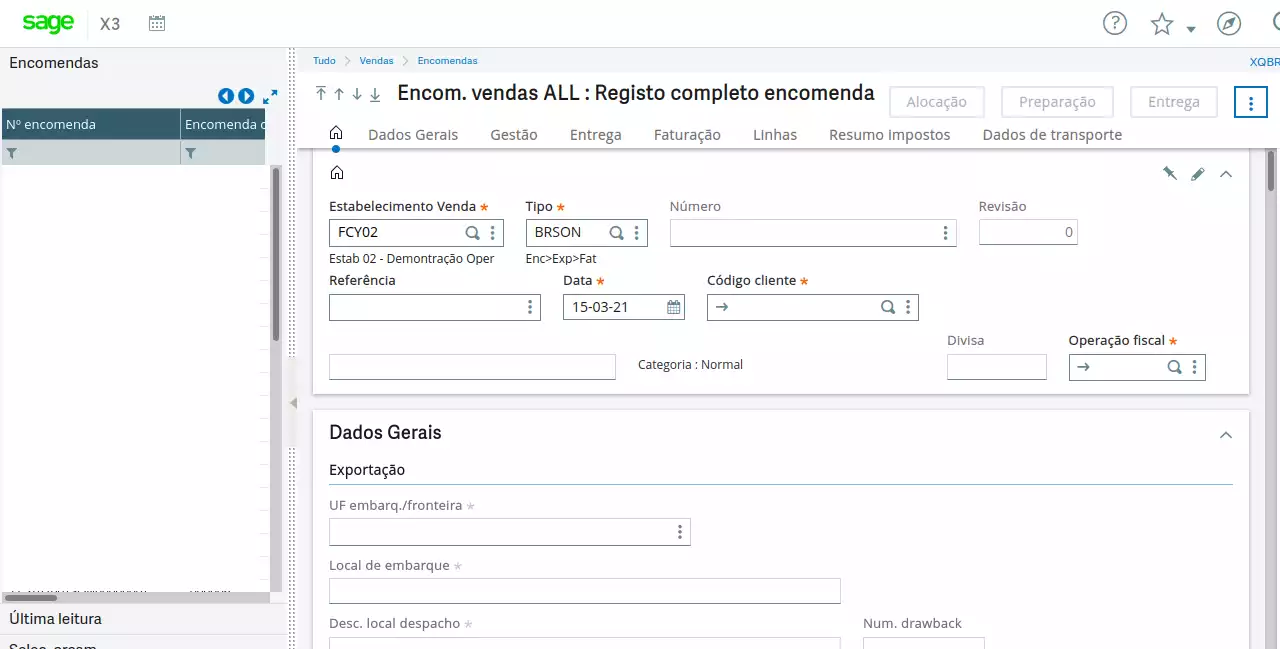Image resolution: width=1280 pixels, height=649 pixels.
Task: Click the Local de embarque input field
Action: pos(584,591)
